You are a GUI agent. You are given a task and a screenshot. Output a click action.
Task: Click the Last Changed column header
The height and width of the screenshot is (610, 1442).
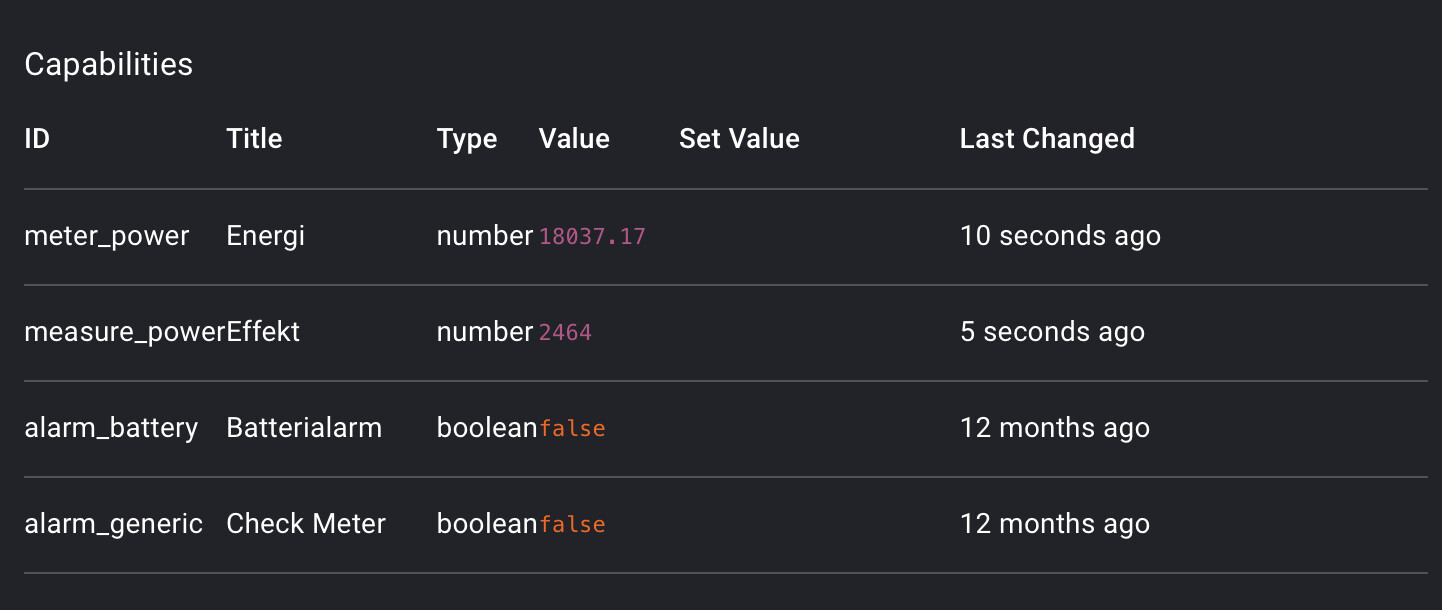pyautogui.click(x=1047, y=139)
